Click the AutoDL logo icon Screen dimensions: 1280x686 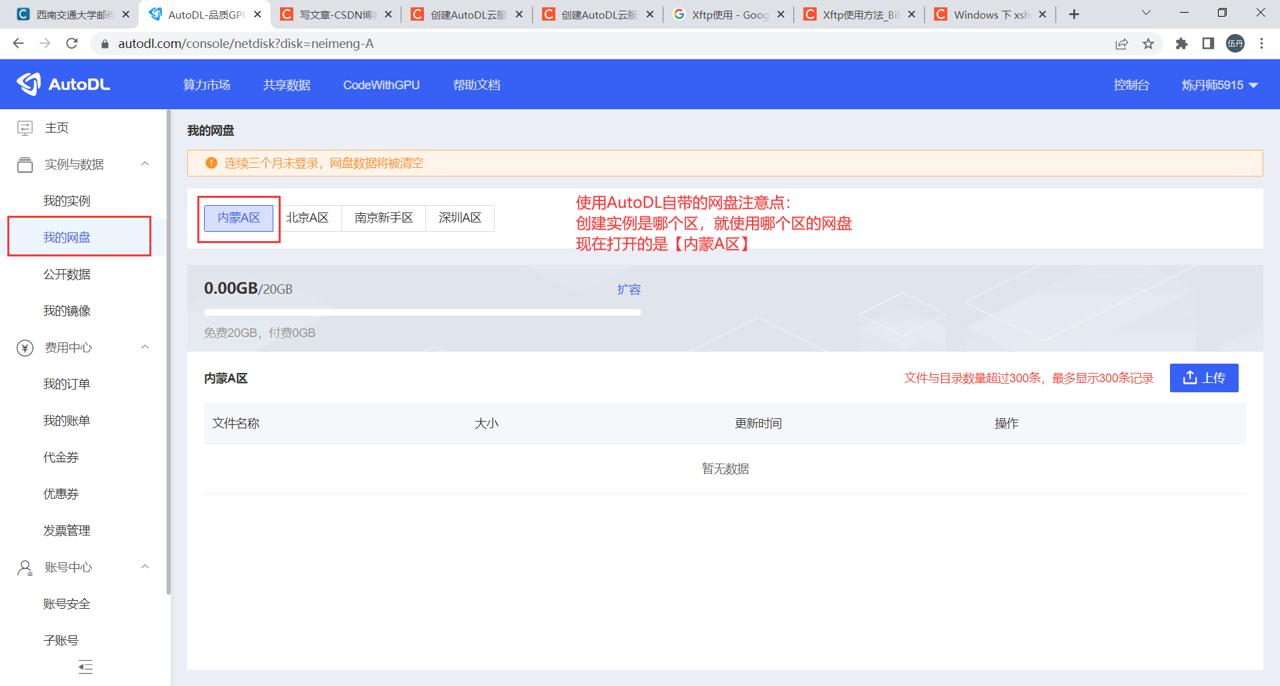[x=29, y=85]
